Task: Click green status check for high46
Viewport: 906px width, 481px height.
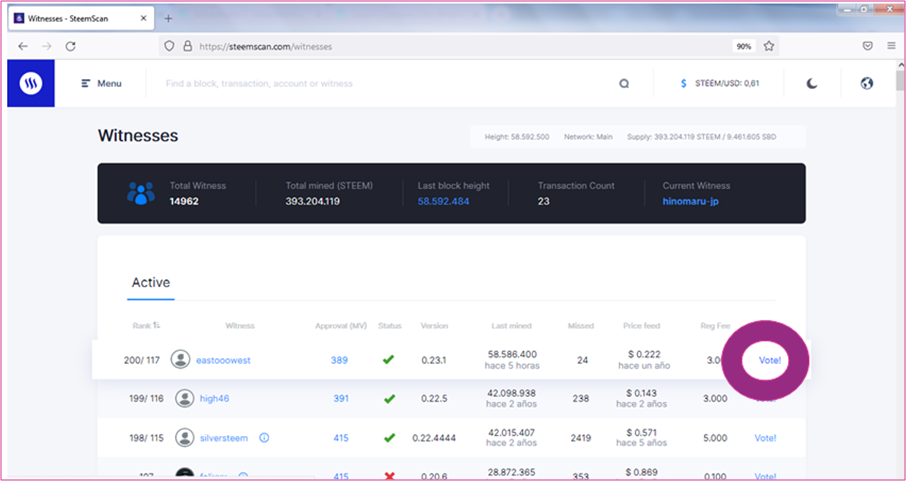Action: pyautogui.click(x=390, y=398)
